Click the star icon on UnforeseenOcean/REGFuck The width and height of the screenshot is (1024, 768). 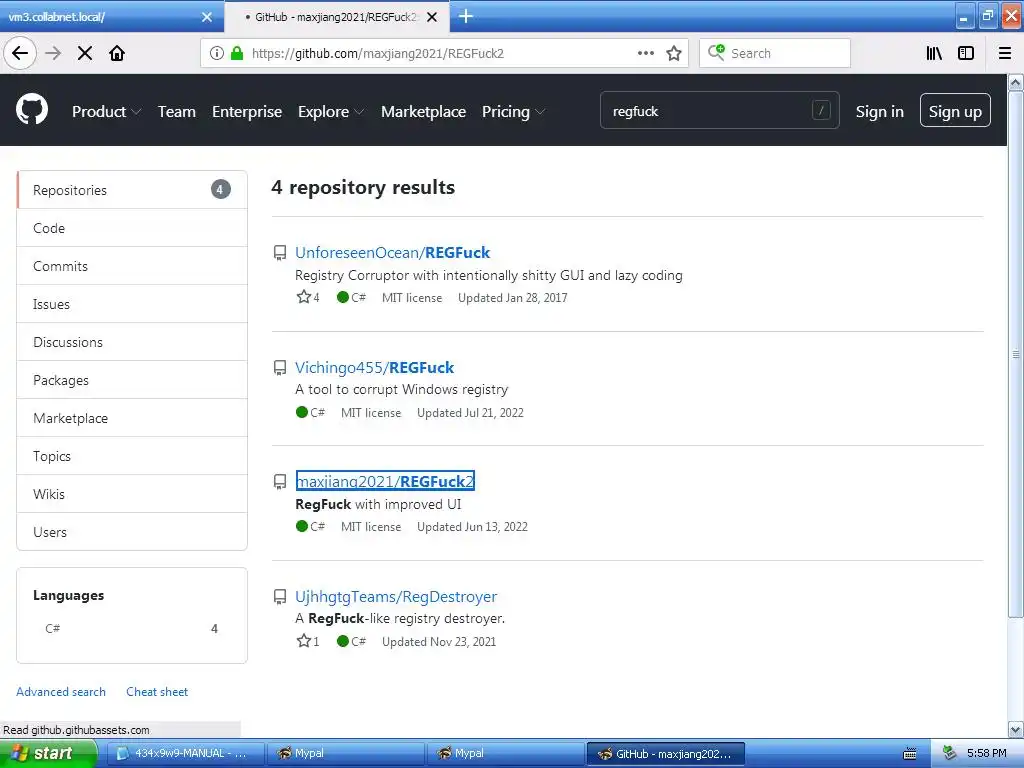304,297
